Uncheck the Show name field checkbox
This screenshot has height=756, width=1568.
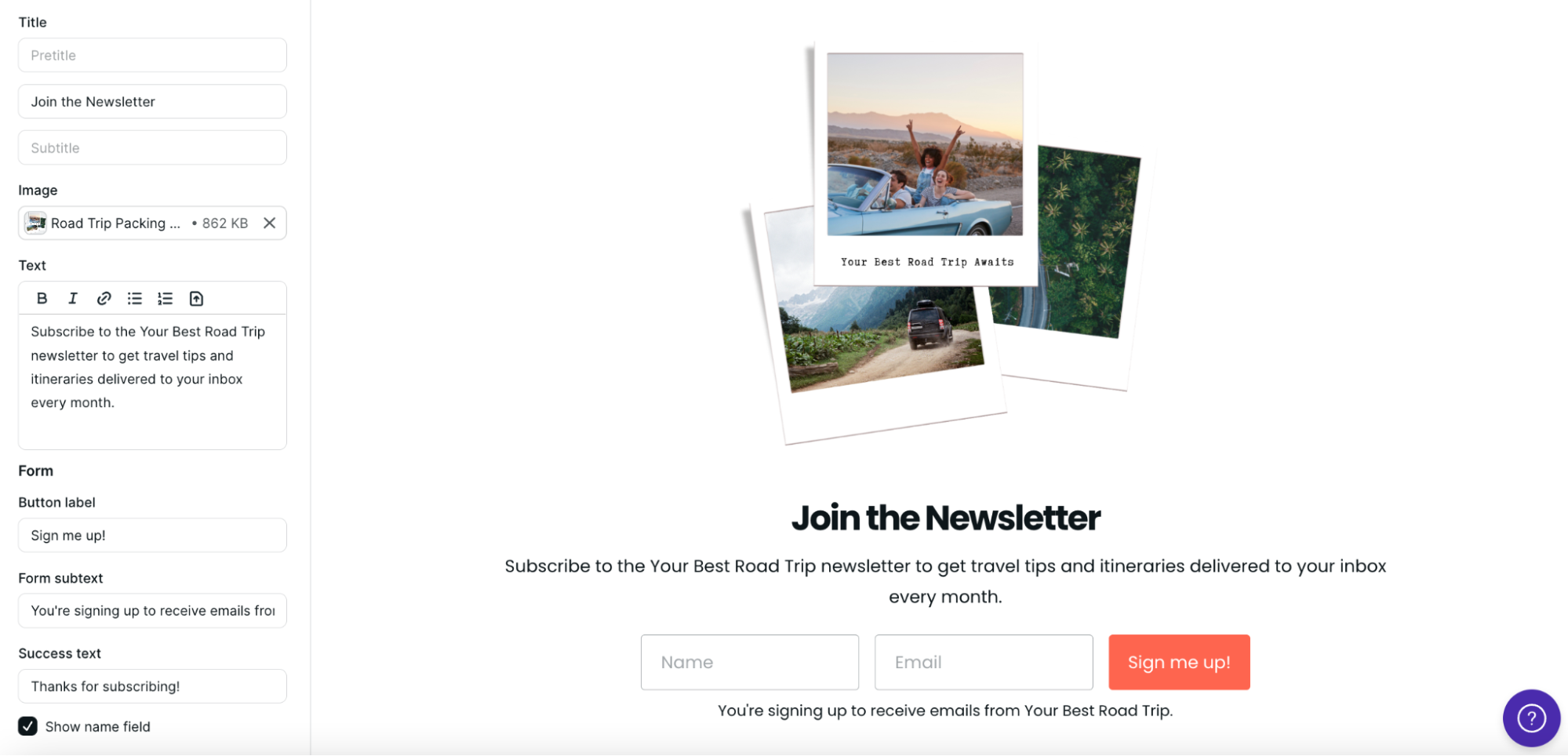tap(28, 726)
